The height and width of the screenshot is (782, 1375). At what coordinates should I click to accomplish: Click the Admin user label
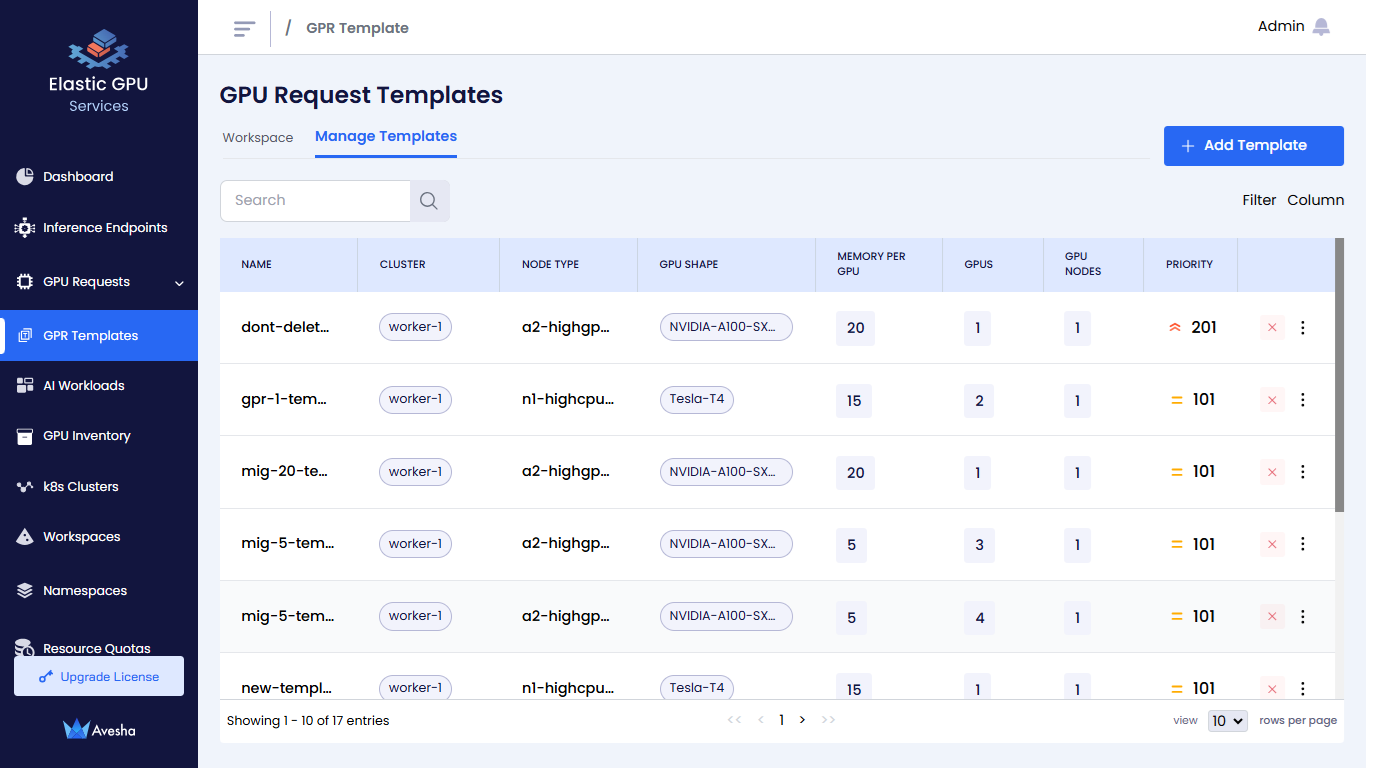click(1281, 27)
